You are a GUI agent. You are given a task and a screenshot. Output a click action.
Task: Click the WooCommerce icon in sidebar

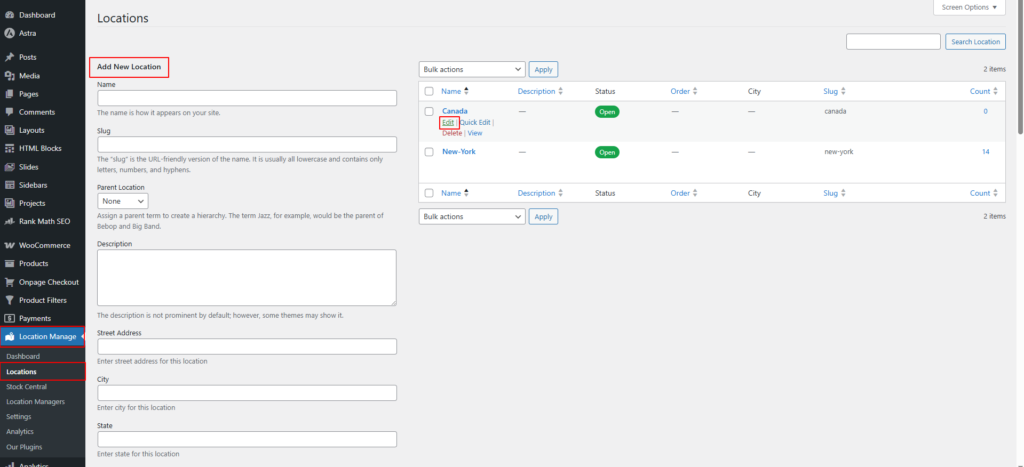(9, 245)
